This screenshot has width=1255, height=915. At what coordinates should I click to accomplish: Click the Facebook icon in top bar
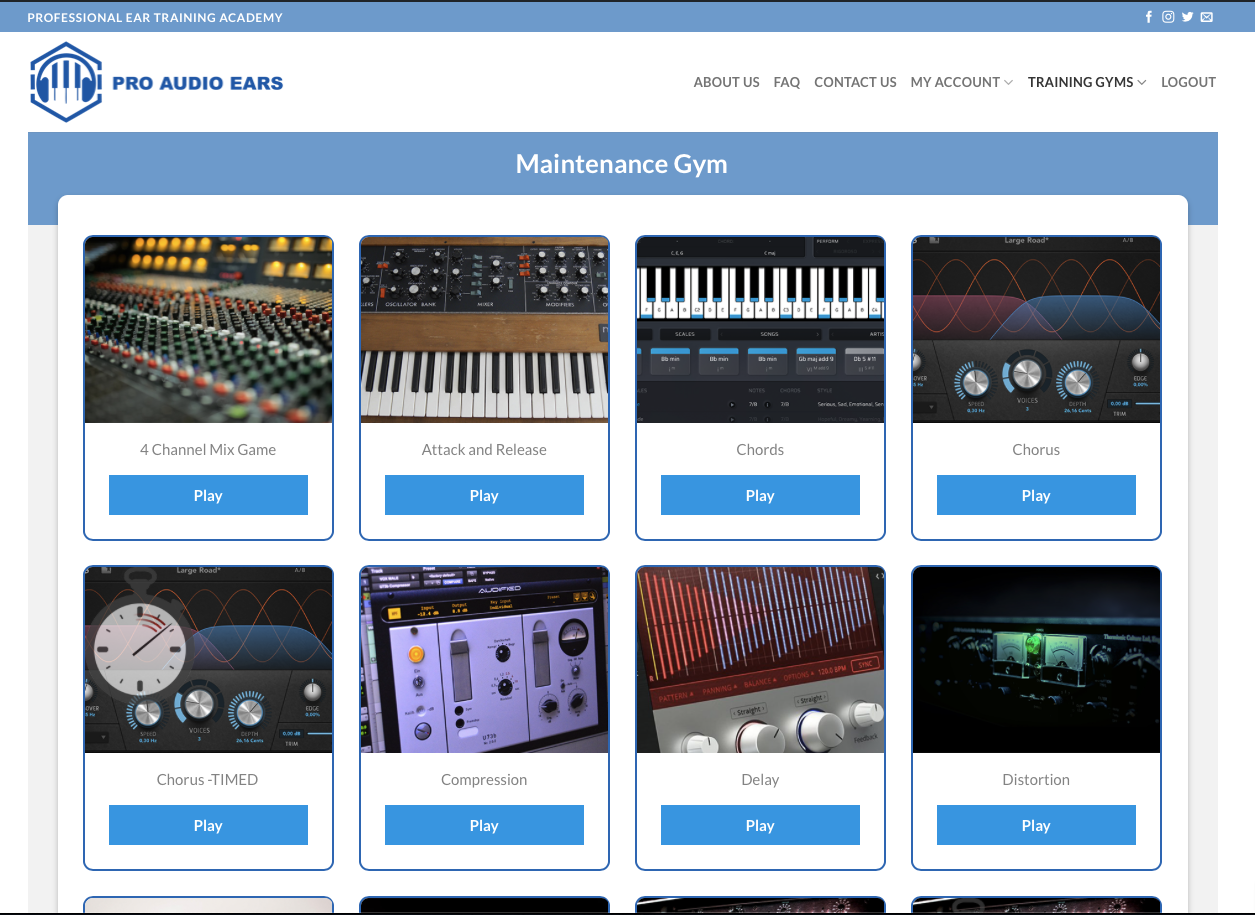pyautogui.click(x=1148, y=17)
